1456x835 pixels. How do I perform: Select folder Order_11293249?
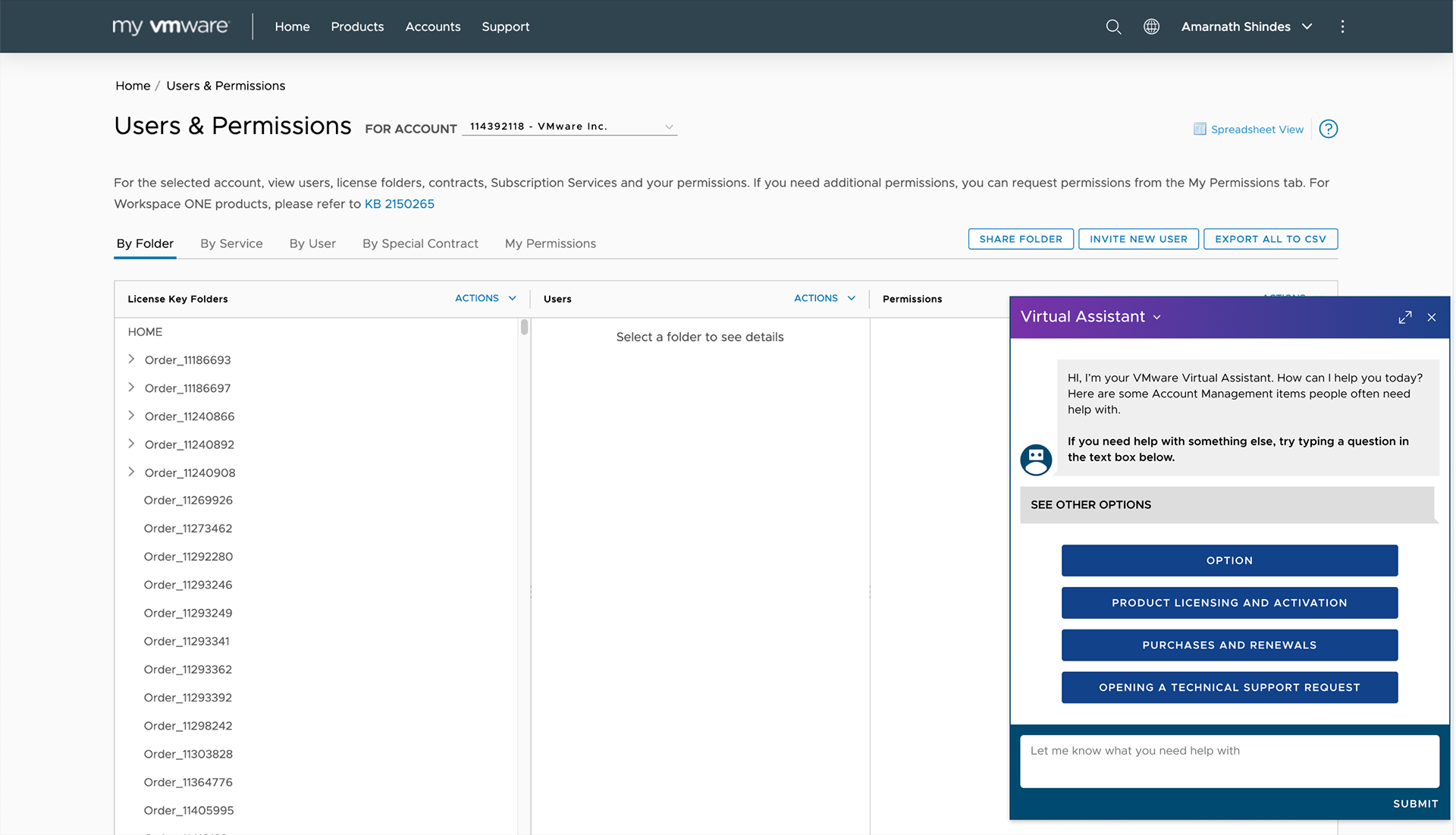tap(188, 613)
